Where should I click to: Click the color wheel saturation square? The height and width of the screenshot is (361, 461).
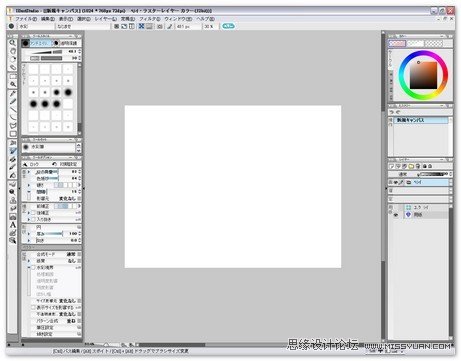pyautogui.click(x=423, y=75)
